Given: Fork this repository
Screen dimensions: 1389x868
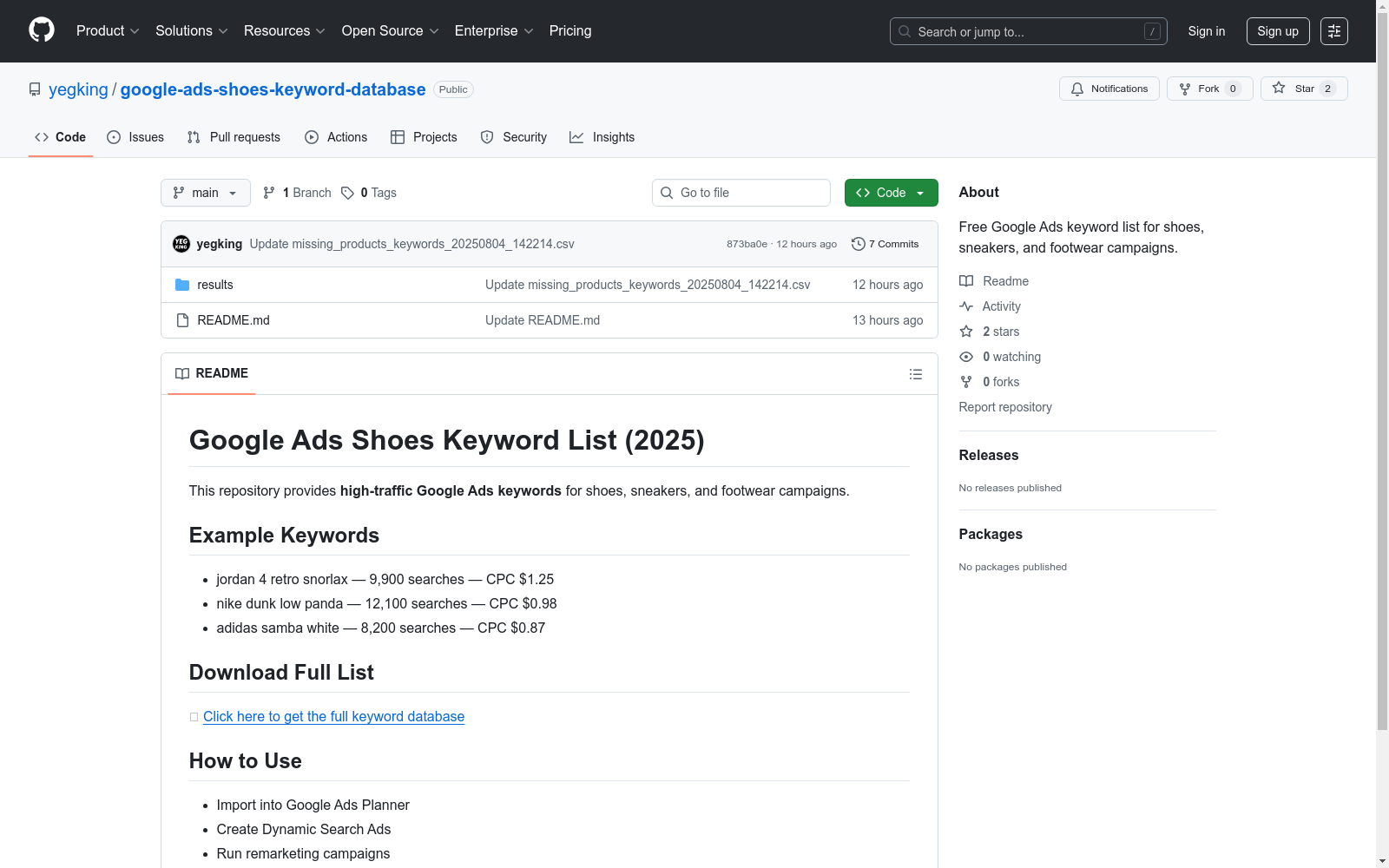Looking at the screenshot, I should pos(1210,89).
